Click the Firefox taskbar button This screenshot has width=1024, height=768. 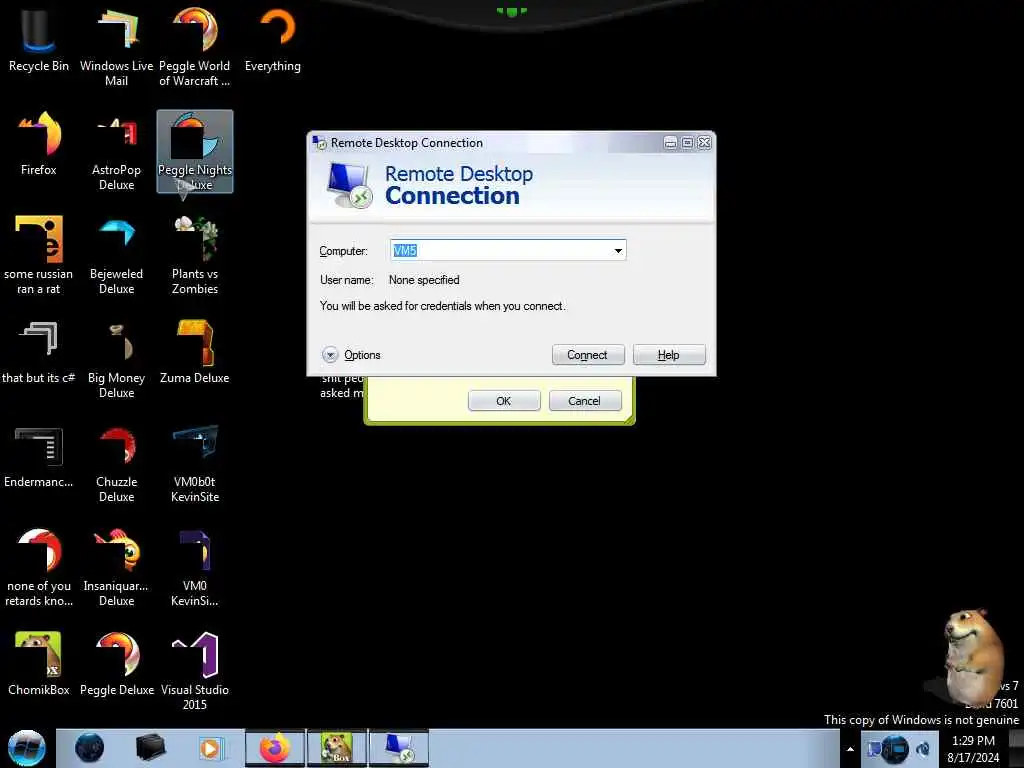(x=275, y=748)
